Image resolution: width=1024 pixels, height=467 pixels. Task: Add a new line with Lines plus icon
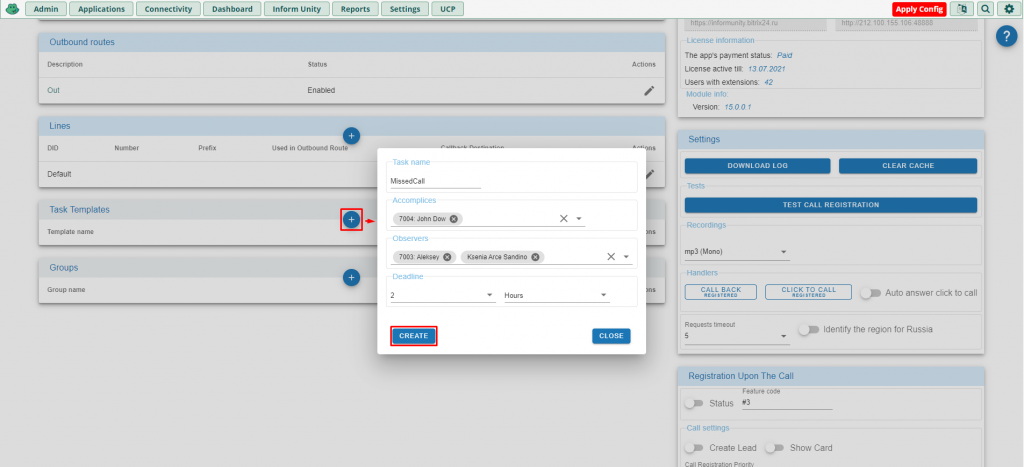click(x=351, y=136)
